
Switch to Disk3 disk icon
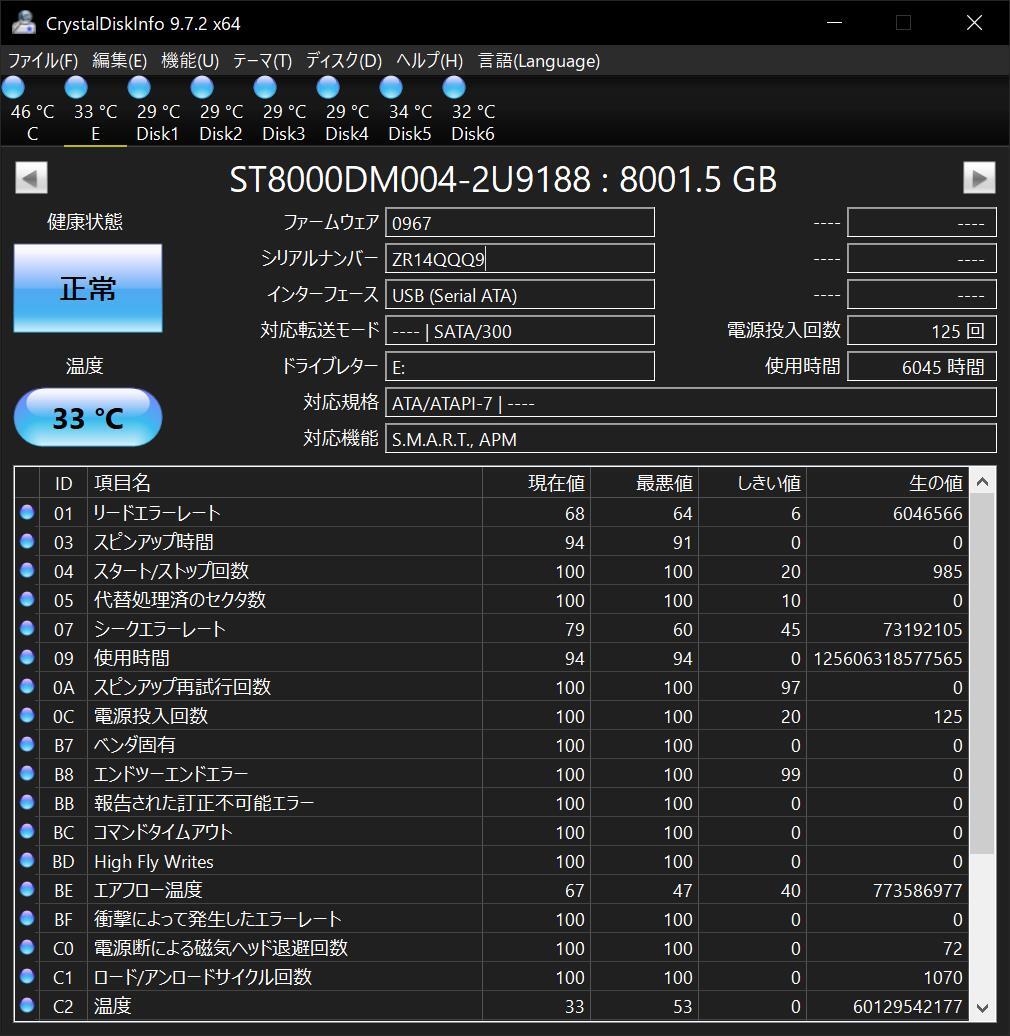tap(265, 88)
